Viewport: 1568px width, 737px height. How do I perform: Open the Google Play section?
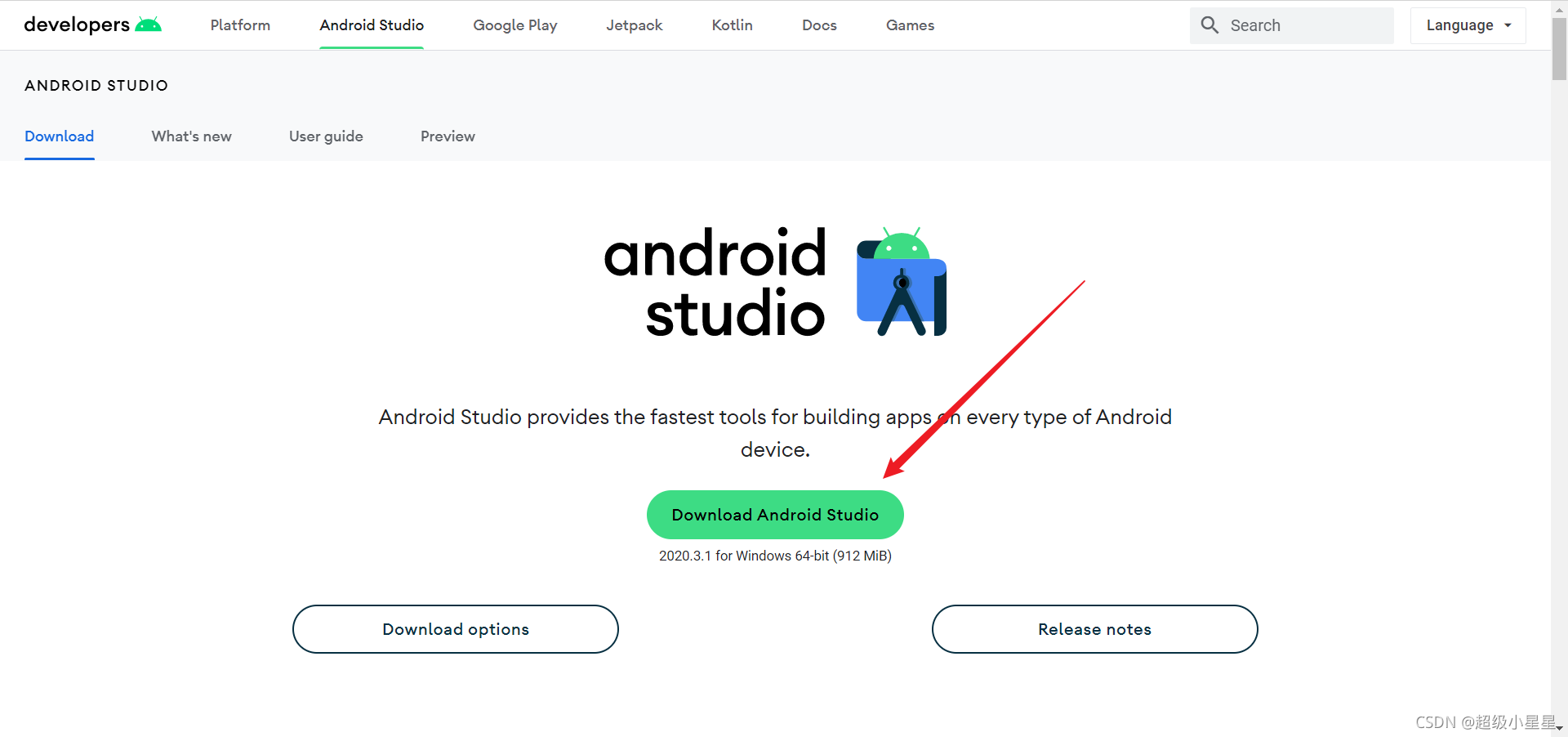click(515, 25)
